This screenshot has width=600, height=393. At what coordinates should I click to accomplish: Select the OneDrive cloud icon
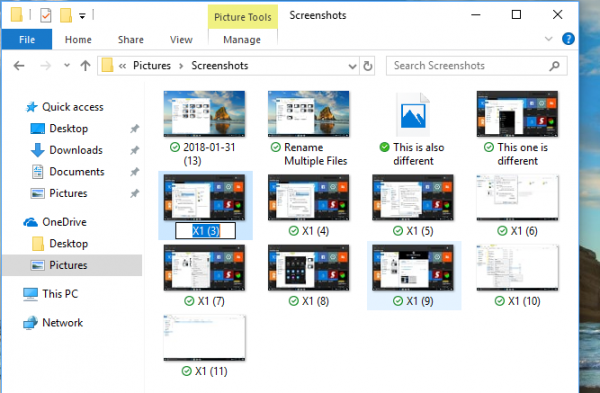click(x=30, y=222)
